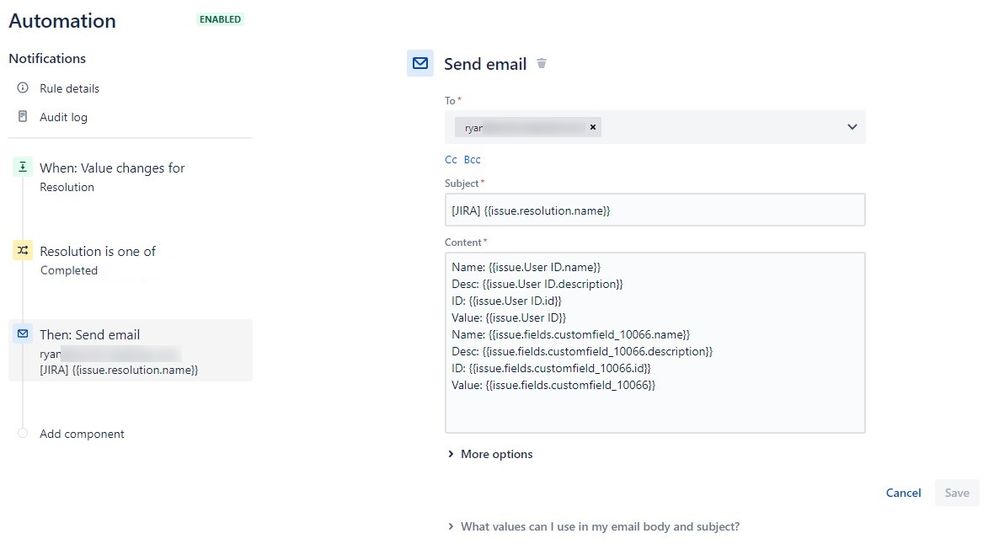999x549 pixels.
Task: Click the Send email action envelope icon
Action: (22, 334)
